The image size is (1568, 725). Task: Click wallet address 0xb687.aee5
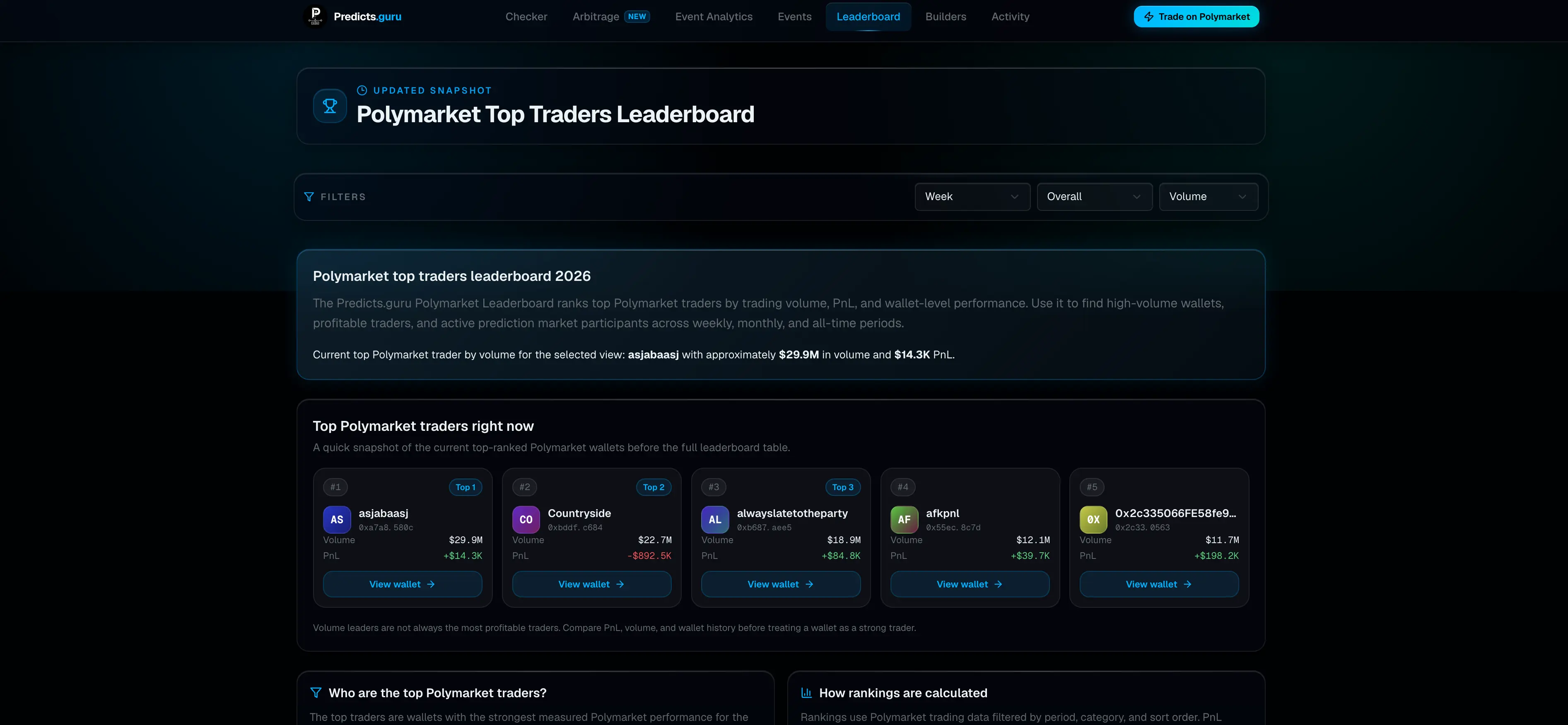click(x=764, y=528)
